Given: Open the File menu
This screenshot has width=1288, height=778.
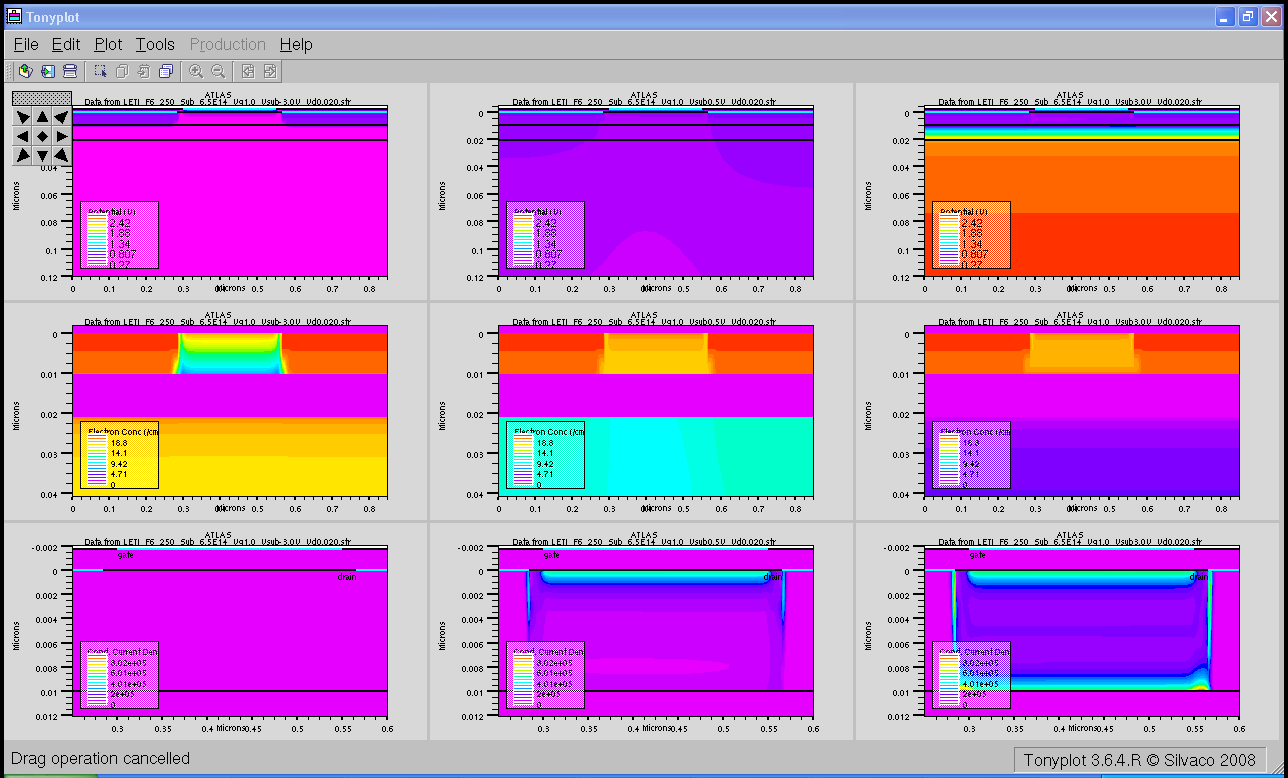Looking at the screenshot, I should tap(26, 44).
